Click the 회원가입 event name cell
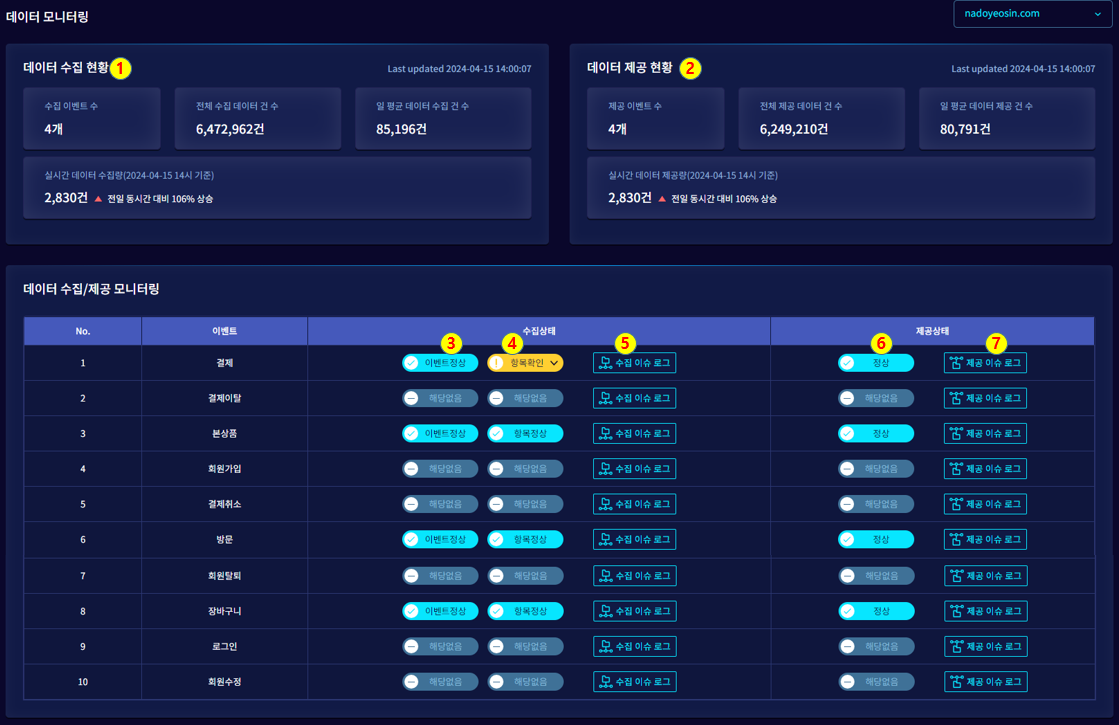Viewport: 1119px width, 725px height. pos(224,469)
